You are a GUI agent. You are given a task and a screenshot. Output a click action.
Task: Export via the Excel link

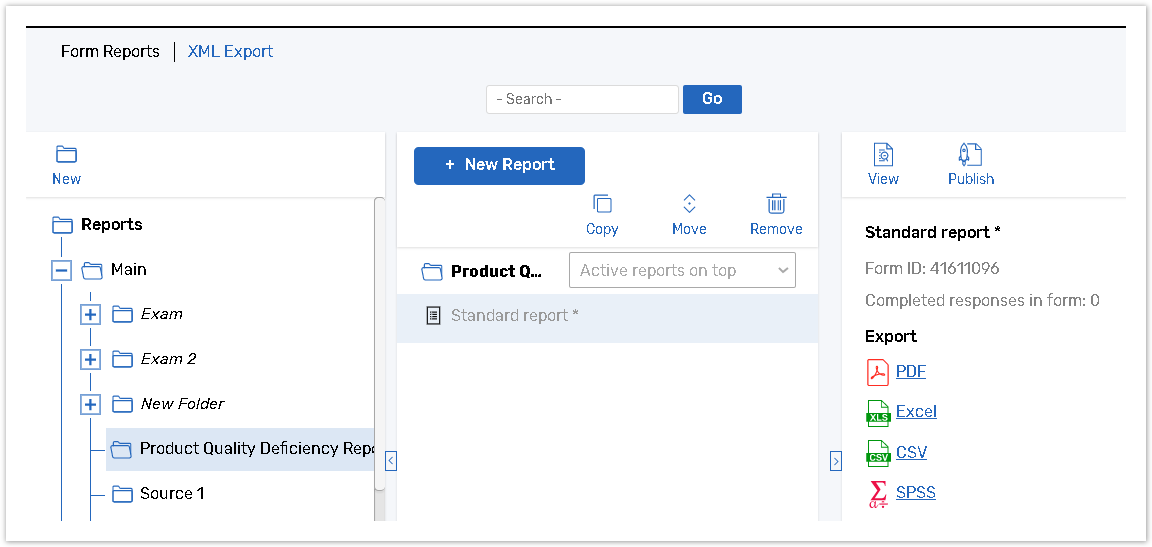point(916,411)
